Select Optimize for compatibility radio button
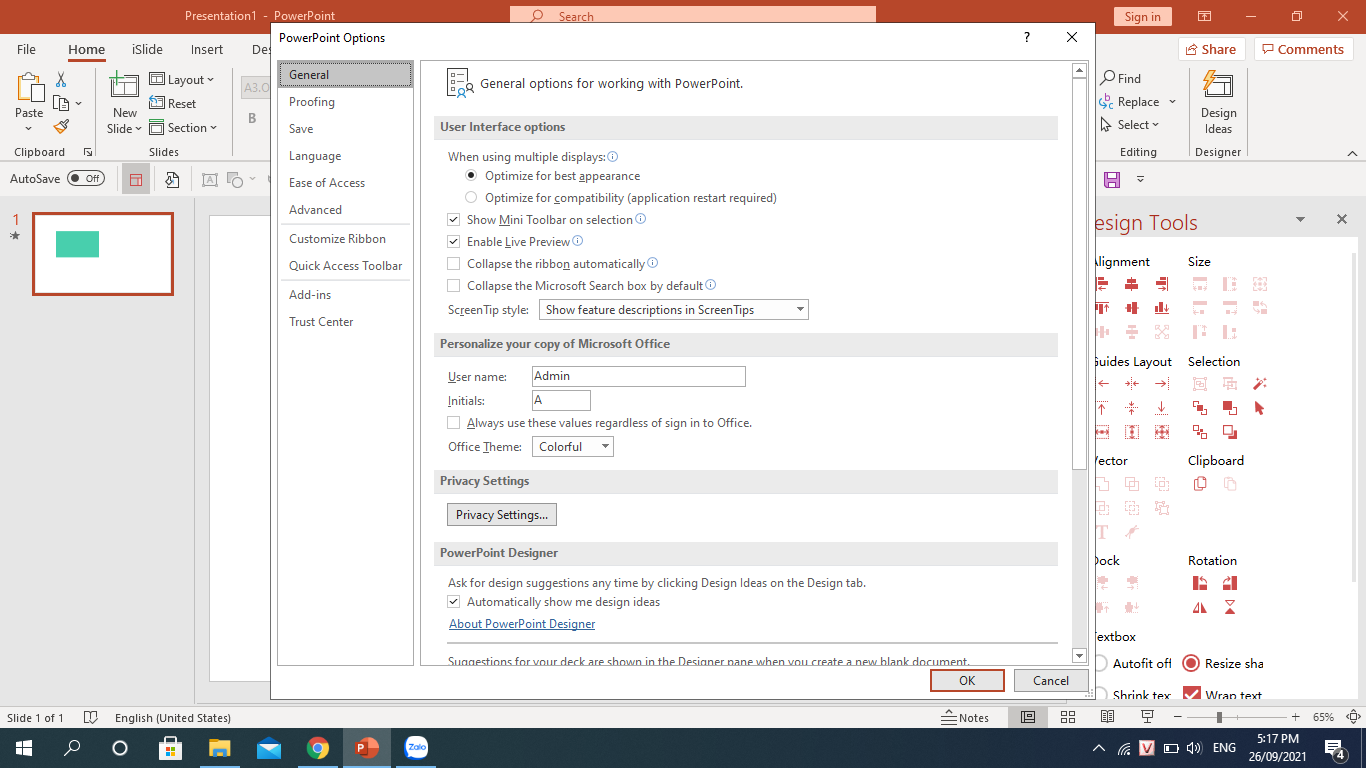 tap(471, 198)
